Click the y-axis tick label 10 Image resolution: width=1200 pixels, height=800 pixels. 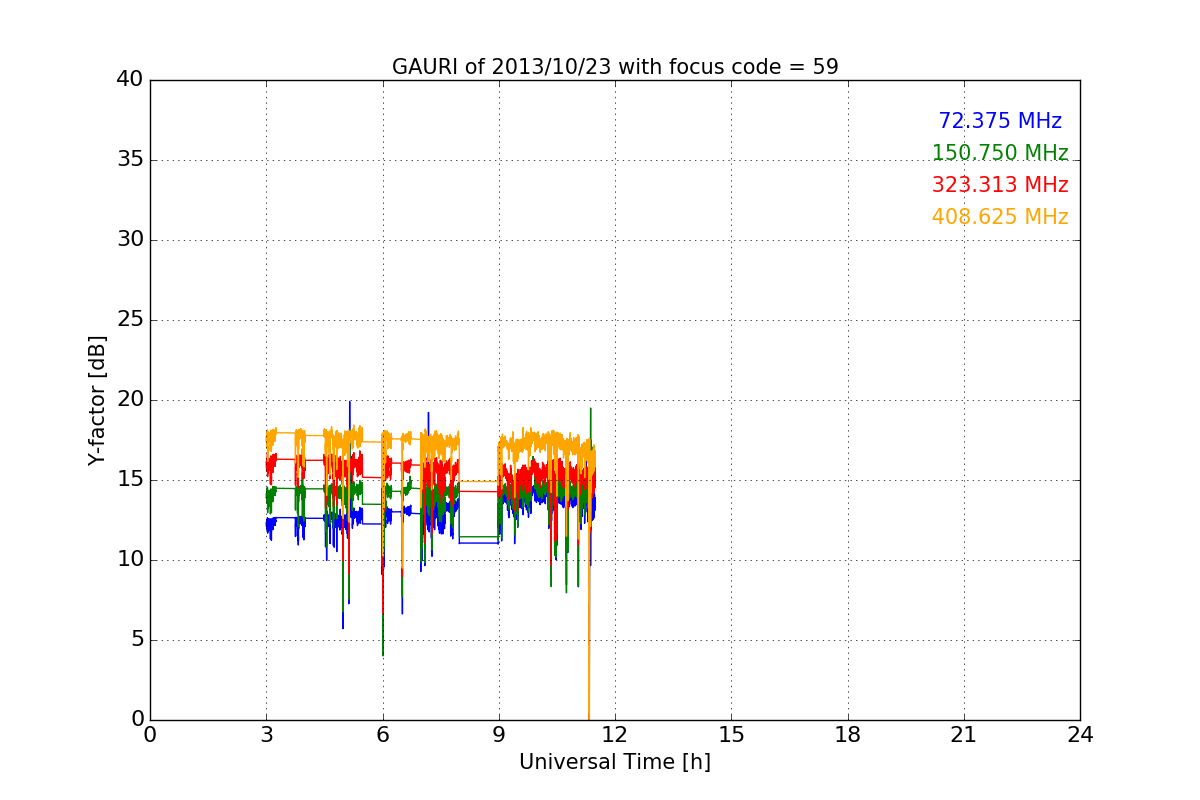(x=130, y=560)
